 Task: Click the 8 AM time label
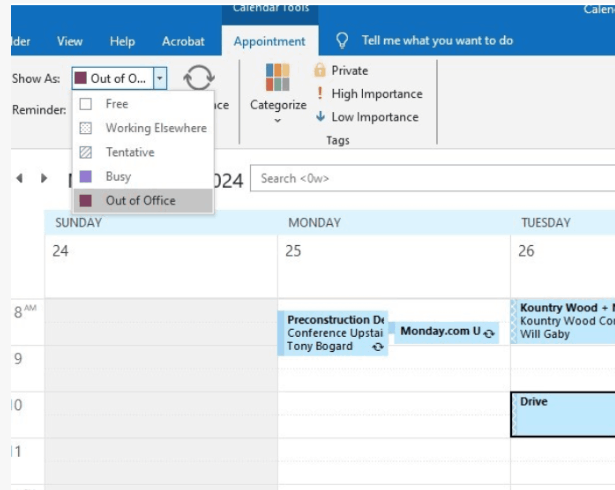pyautogui.click(x=25, y=312)
